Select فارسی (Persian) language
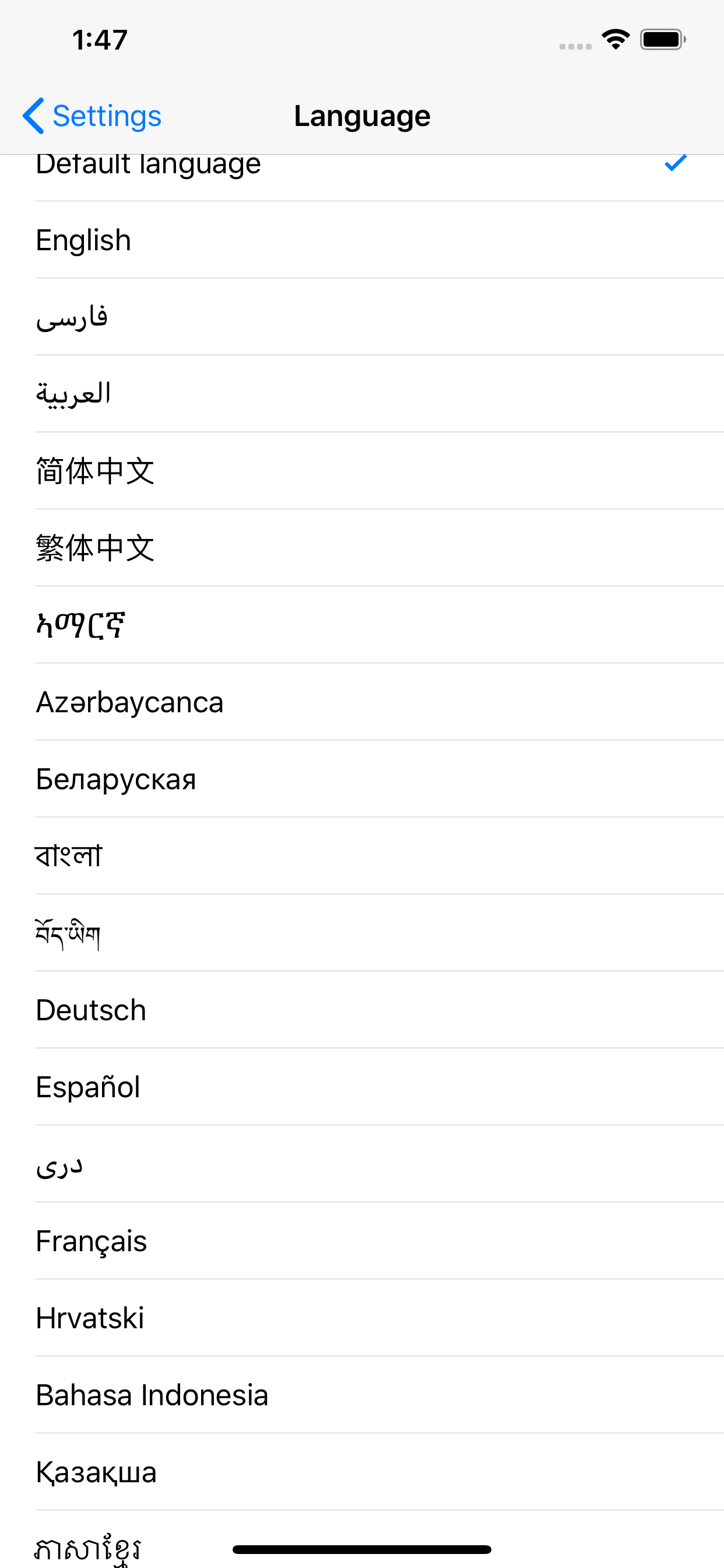 (x=72, y=317)
